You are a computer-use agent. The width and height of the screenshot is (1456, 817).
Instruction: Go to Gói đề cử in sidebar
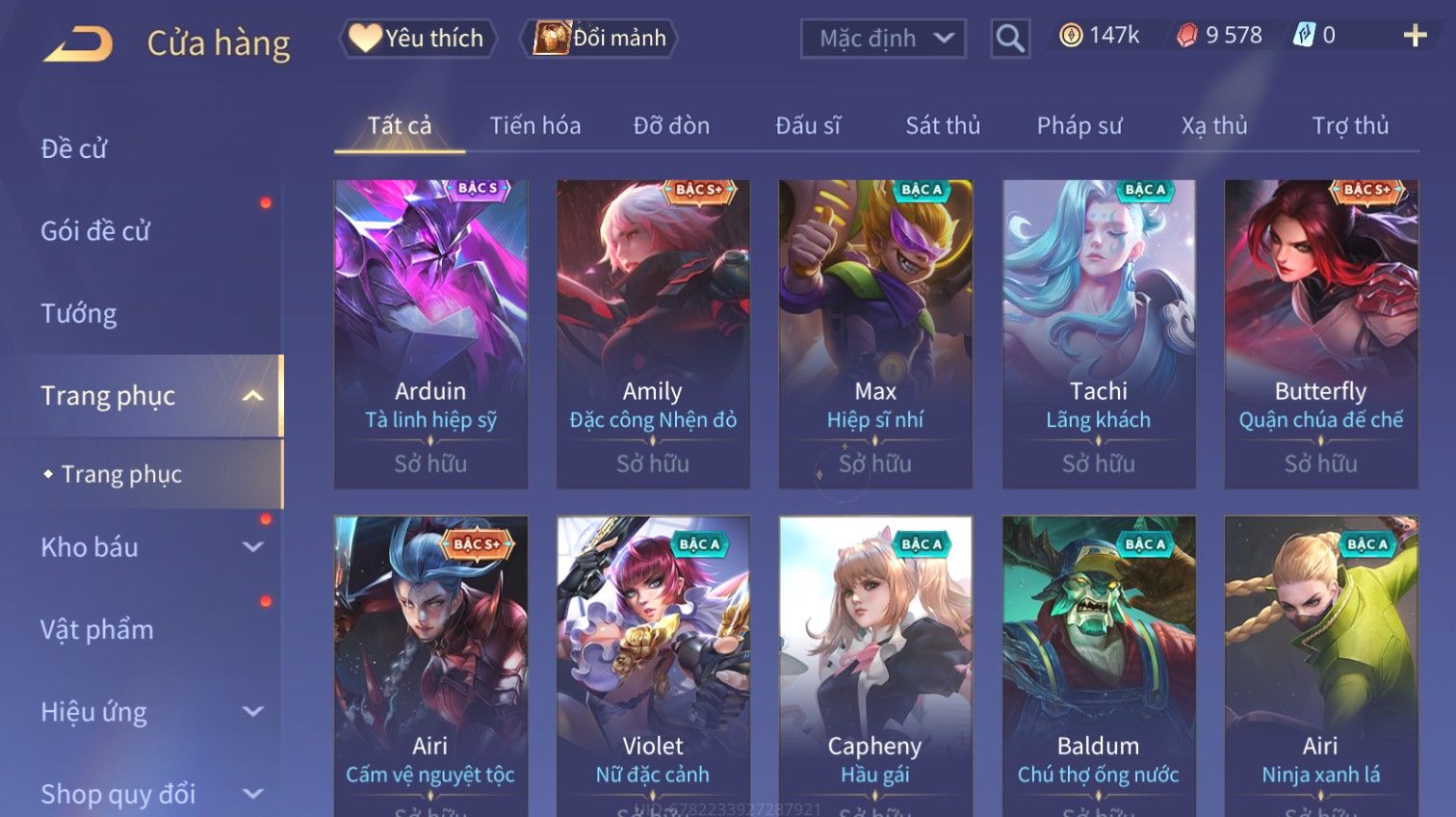tap(95, 231)
